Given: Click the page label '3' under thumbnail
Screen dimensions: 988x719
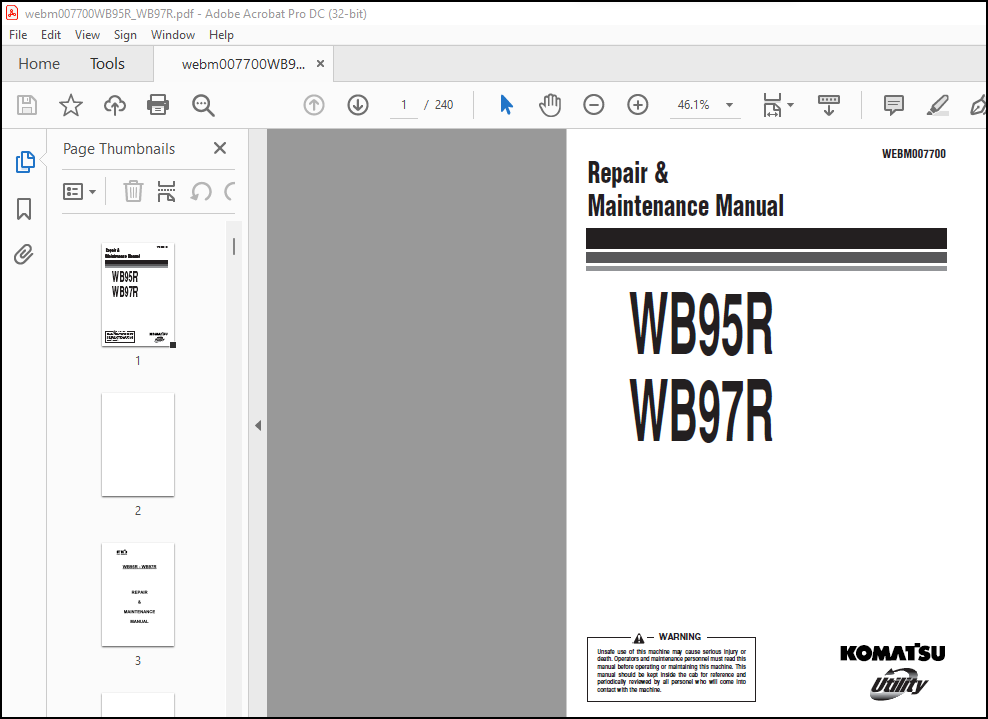Looking at the screenshot, I should [138, 660].
